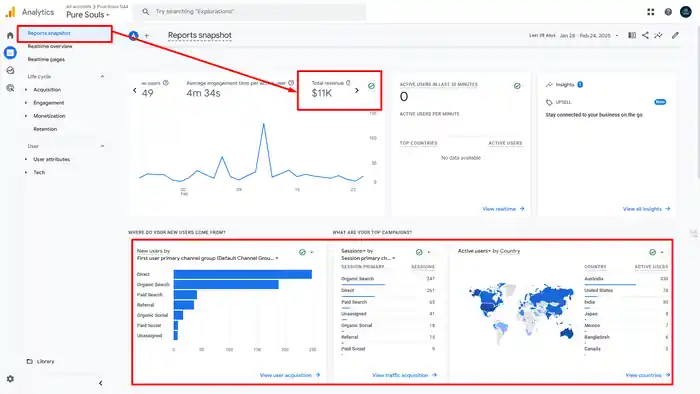Open the Insights sparkline icon in header

(x=658, y=35)
